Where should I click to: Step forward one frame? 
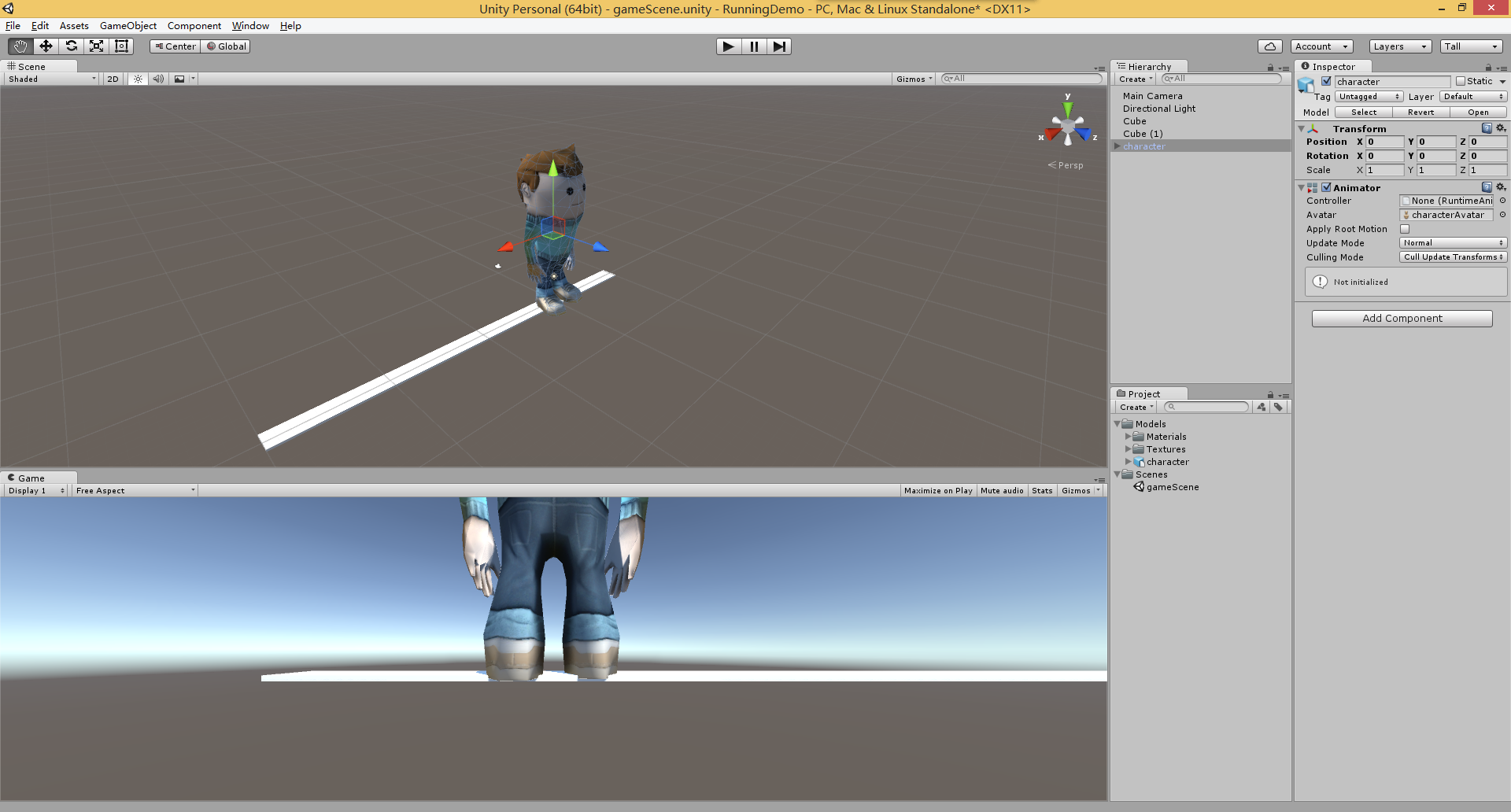(x=779, y=46)
